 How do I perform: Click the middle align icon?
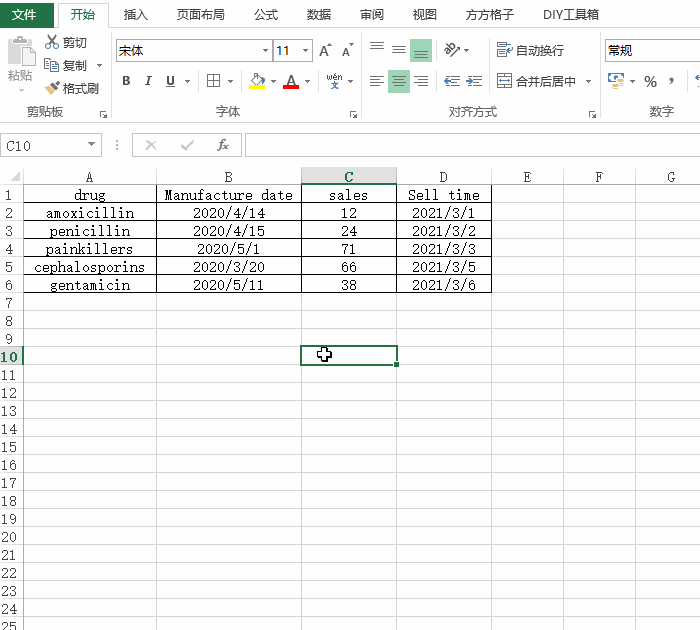[x=399, y=50]
